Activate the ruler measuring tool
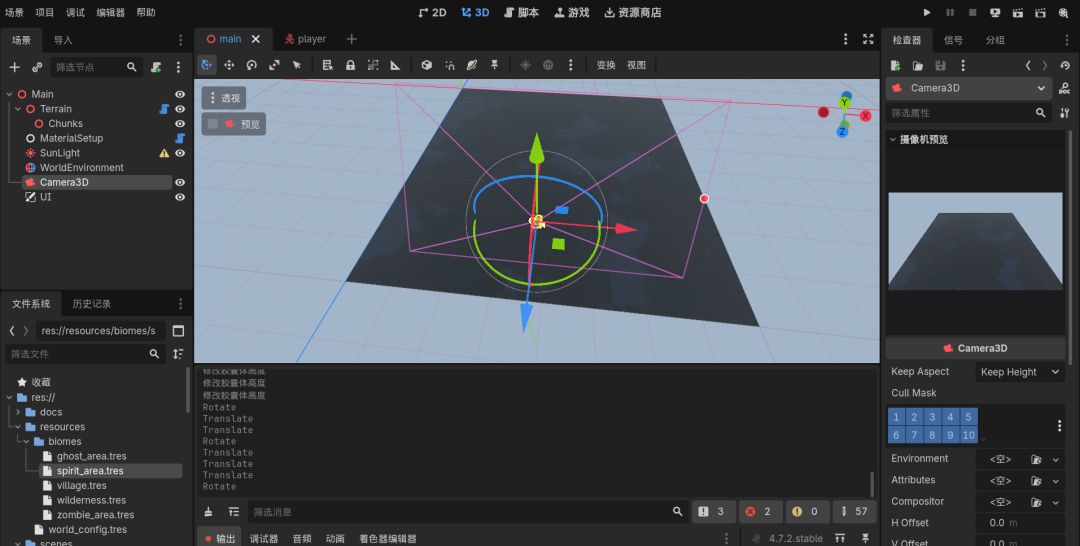Image resolution: width=1080 pixels, height=546 pixels. [x=395, y=65]
